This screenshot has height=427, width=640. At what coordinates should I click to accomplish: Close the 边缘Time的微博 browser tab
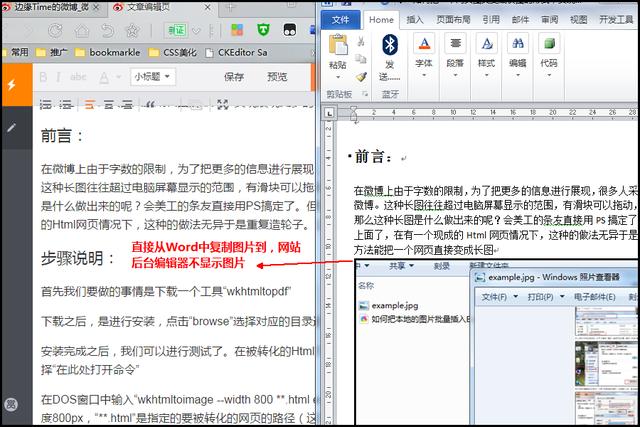(96, 7)
